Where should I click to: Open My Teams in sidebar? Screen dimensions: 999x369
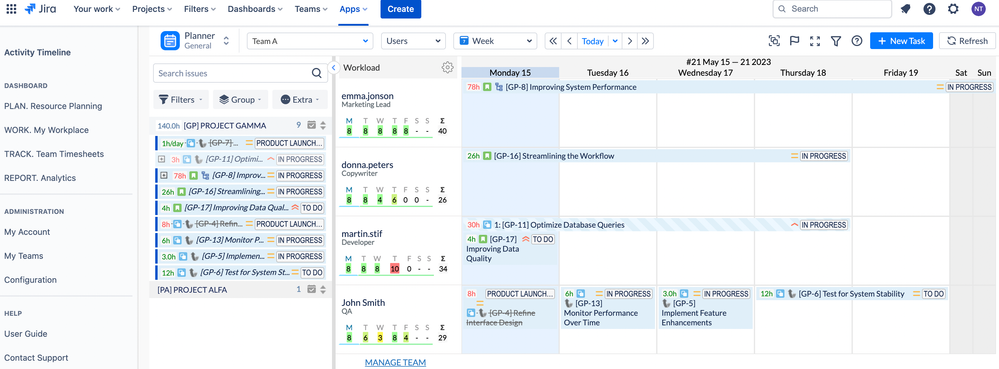(x=24, y=256)
